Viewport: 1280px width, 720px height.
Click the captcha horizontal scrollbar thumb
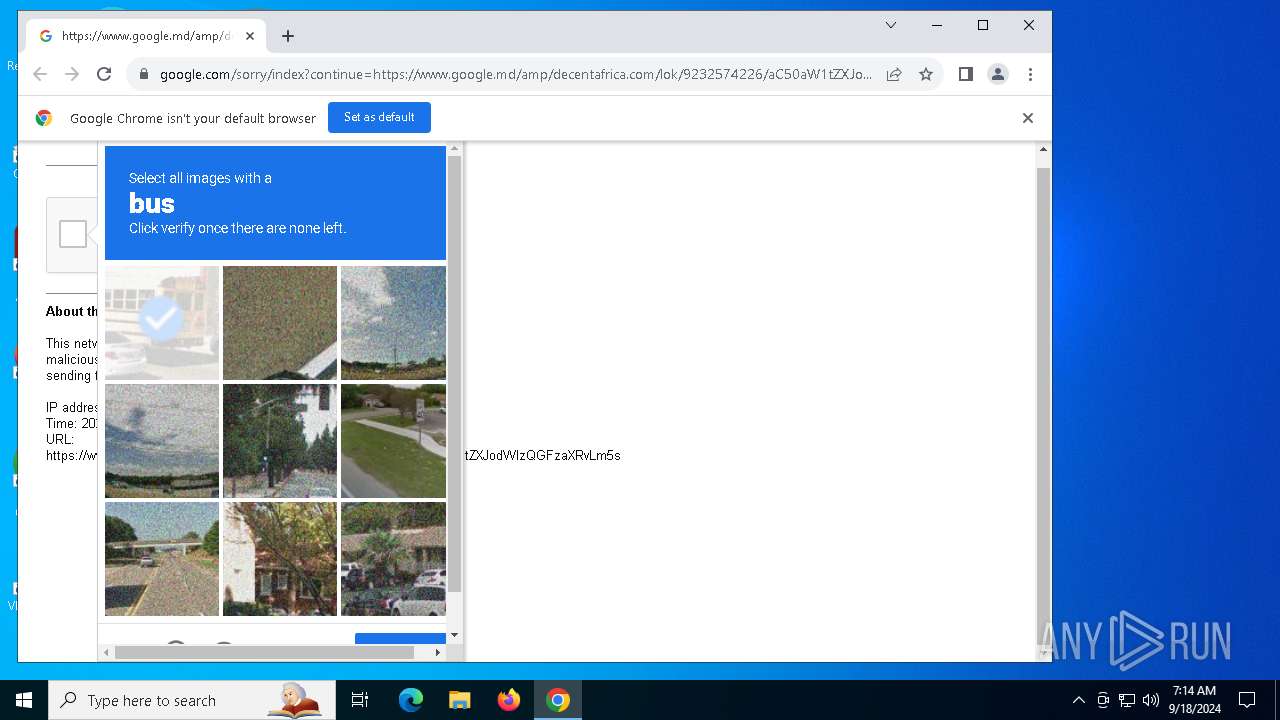point(264,652)
